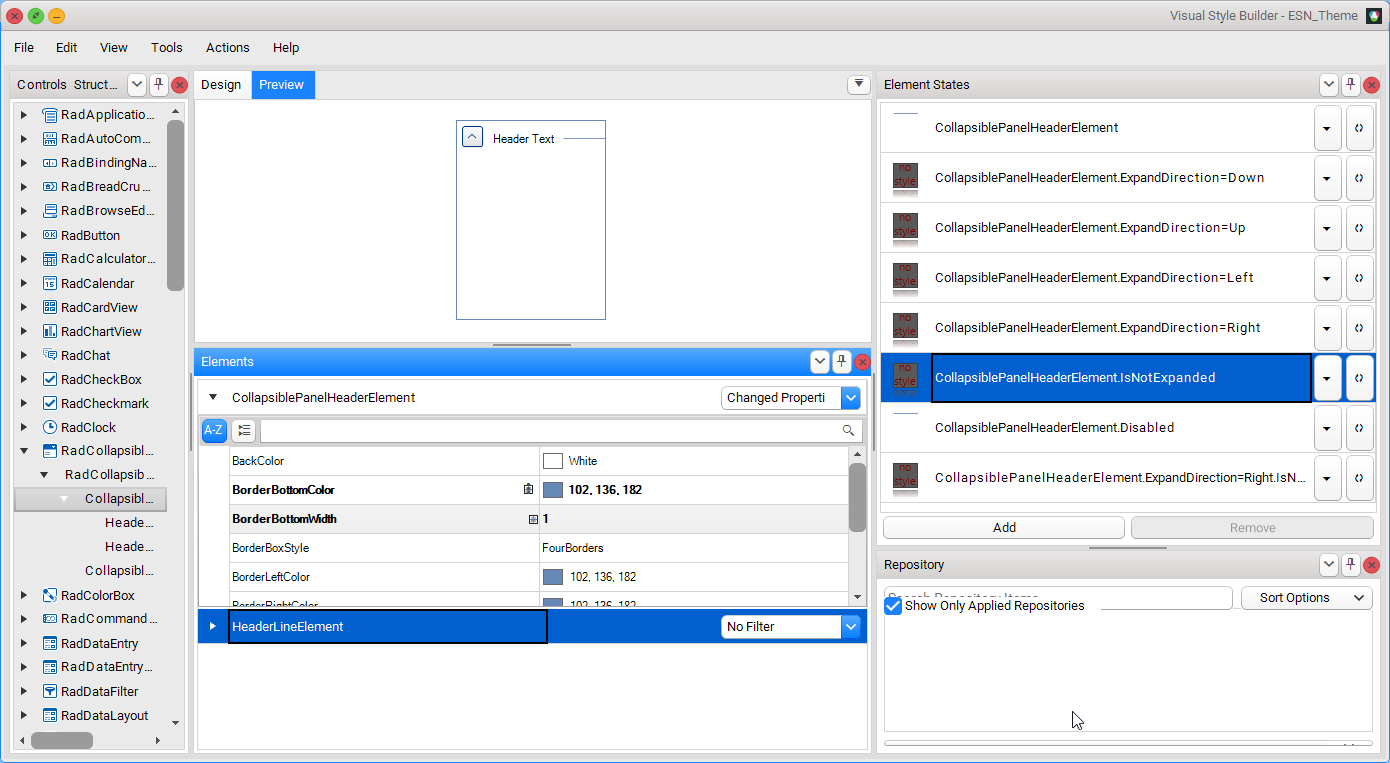Pin the Elements panel
The width and height of the screenshot is (1390, 763).
click(842, 362)
